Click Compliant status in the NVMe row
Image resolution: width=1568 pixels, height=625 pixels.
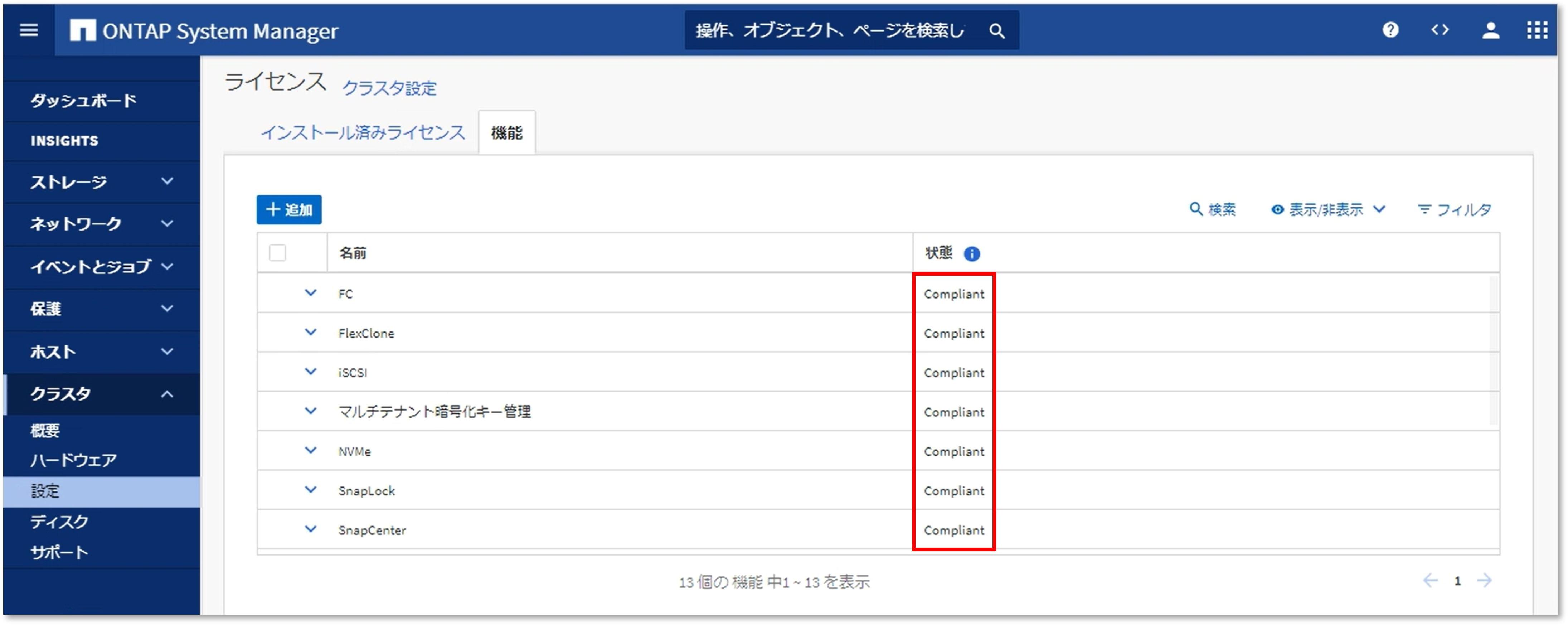(954, 451)
